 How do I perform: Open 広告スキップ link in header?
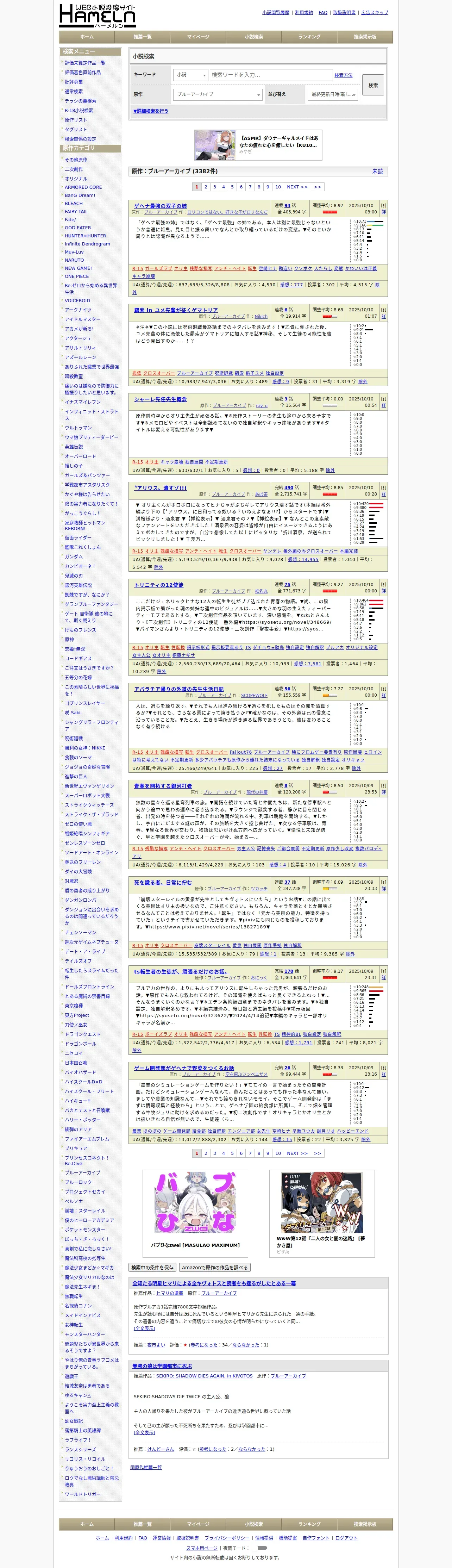coord(374,12)
